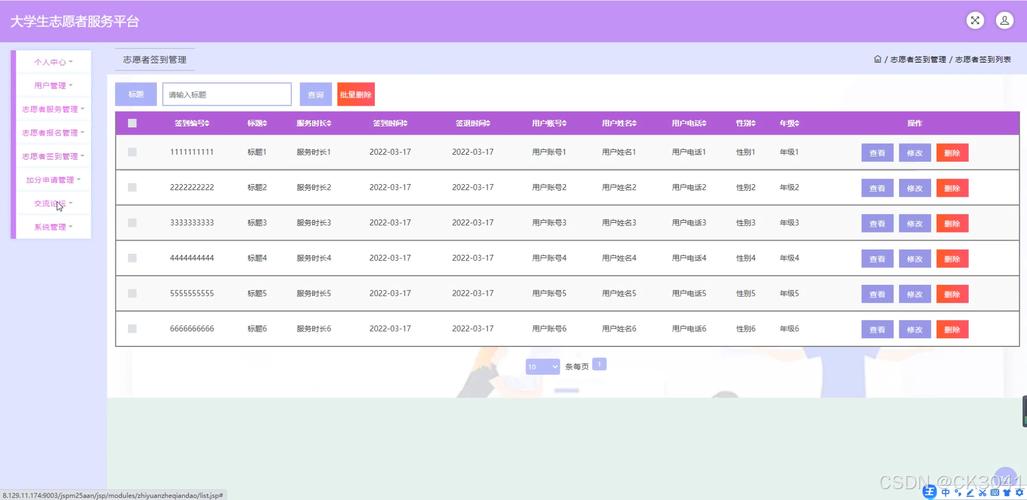This screenshot has height=500, width=1027.
Task: Click the red 批量删除 button
Action: (x=356, y=94)
